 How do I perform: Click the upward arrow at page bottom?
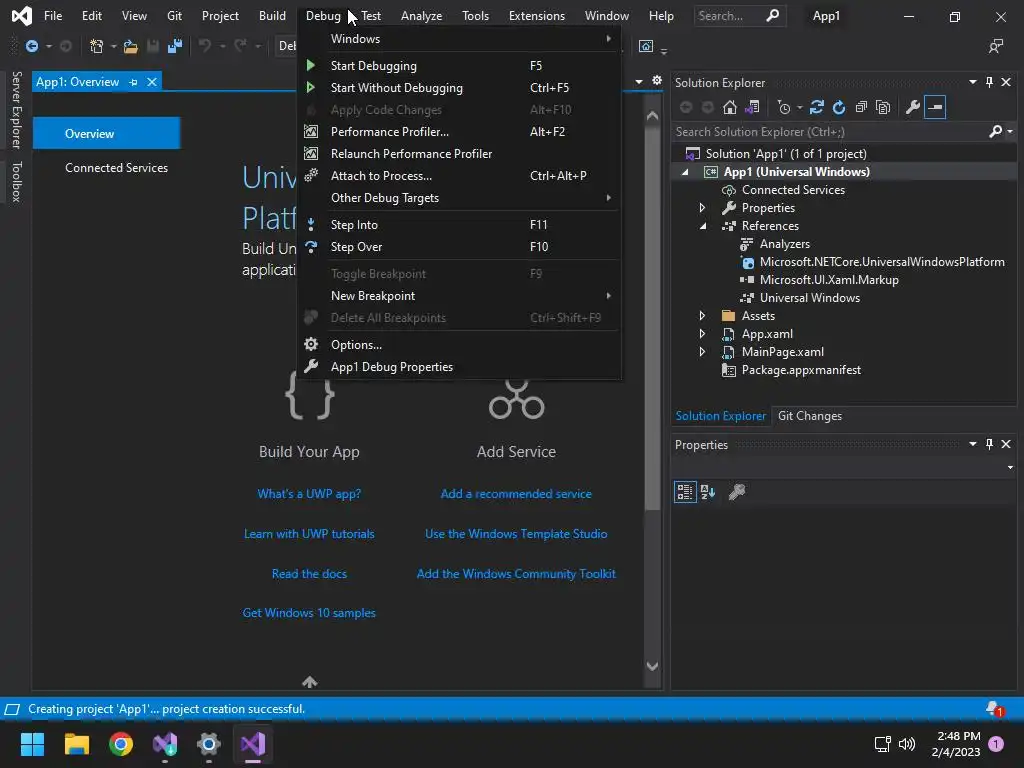(x=310, y=682)
